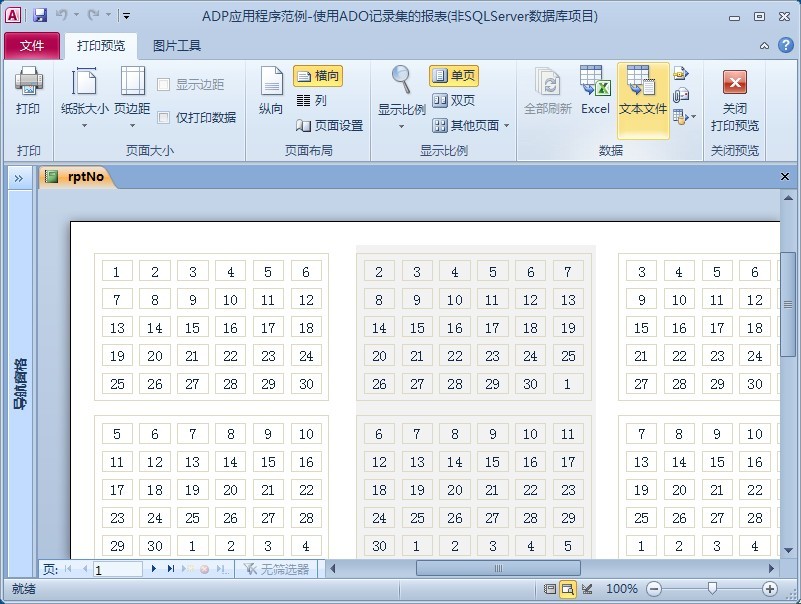
Task: Export the report to Excel
Action: pos(595,91)
